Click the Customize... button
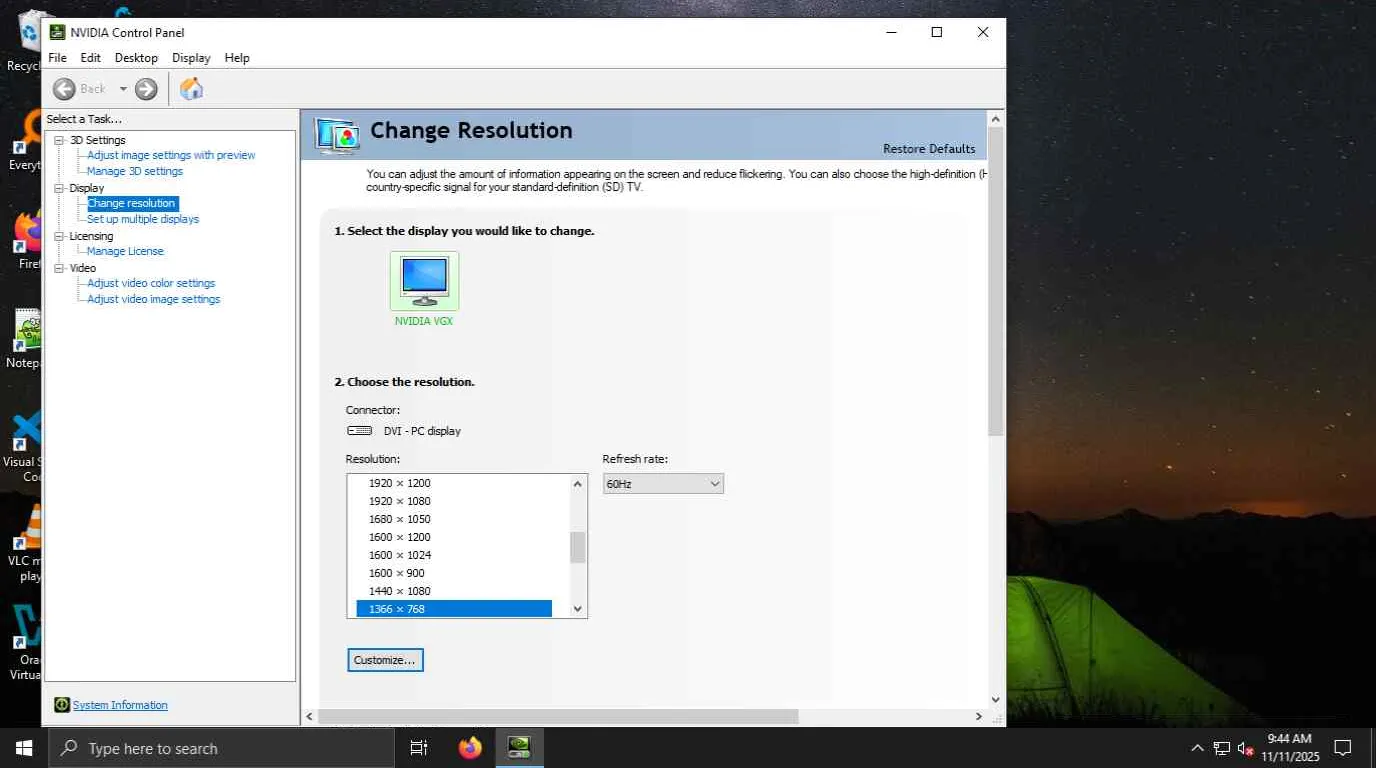The height and width of the screenshot is (768, 1376). point(385,660)
